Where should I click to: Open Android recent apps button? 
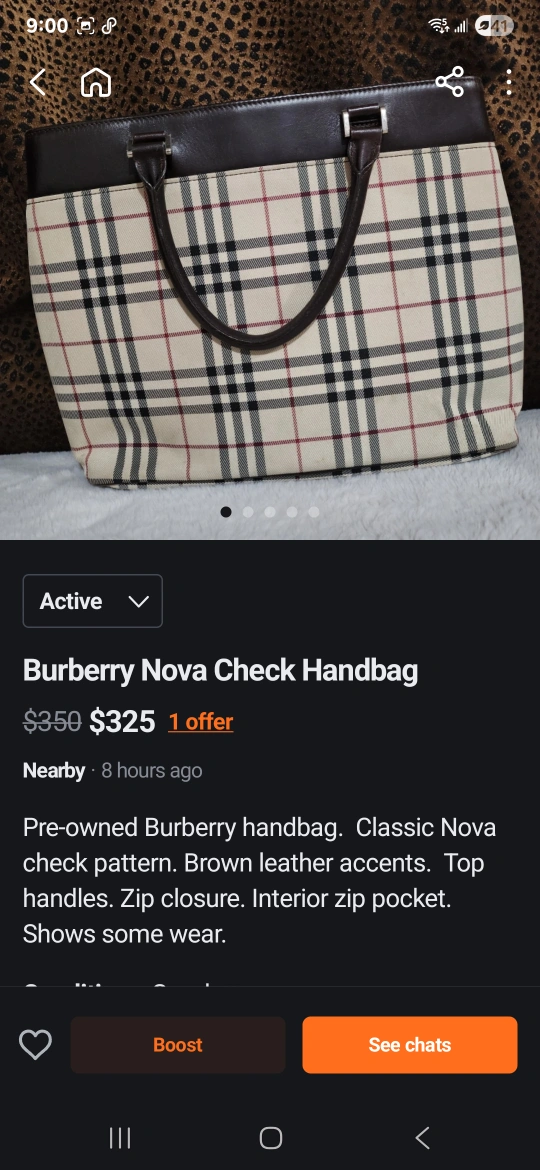[120, 1138]
